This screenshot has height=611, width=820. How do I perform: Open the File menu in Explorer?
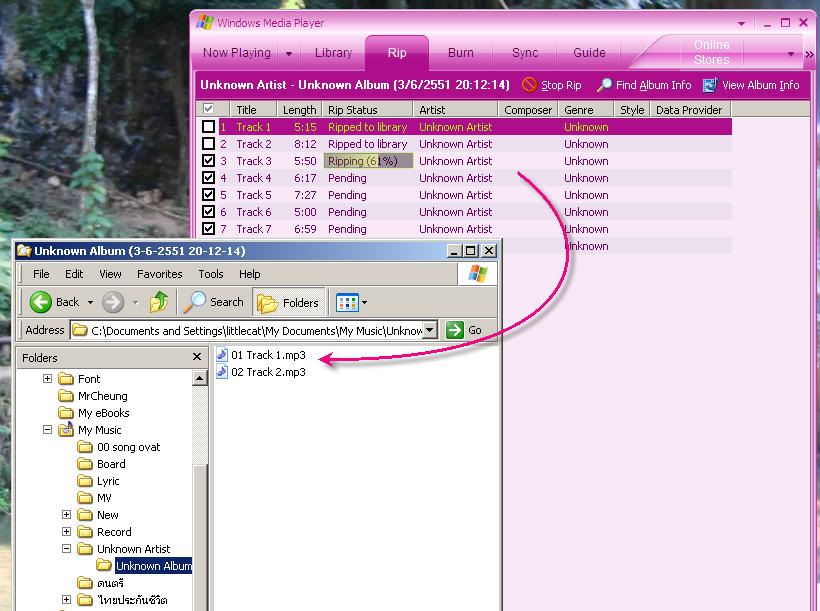coord(41,274)
